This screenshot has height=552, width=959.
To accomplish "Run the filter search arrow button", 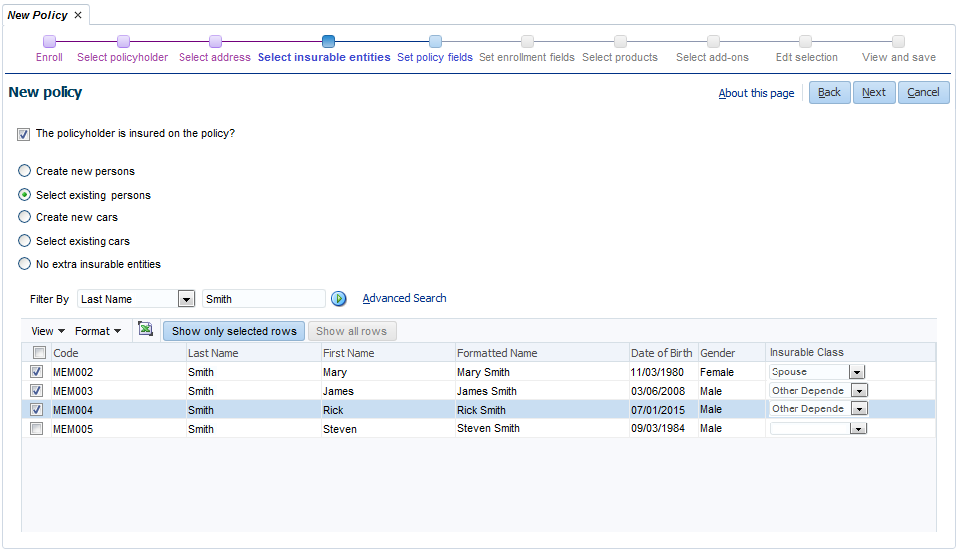I will 339,299.
